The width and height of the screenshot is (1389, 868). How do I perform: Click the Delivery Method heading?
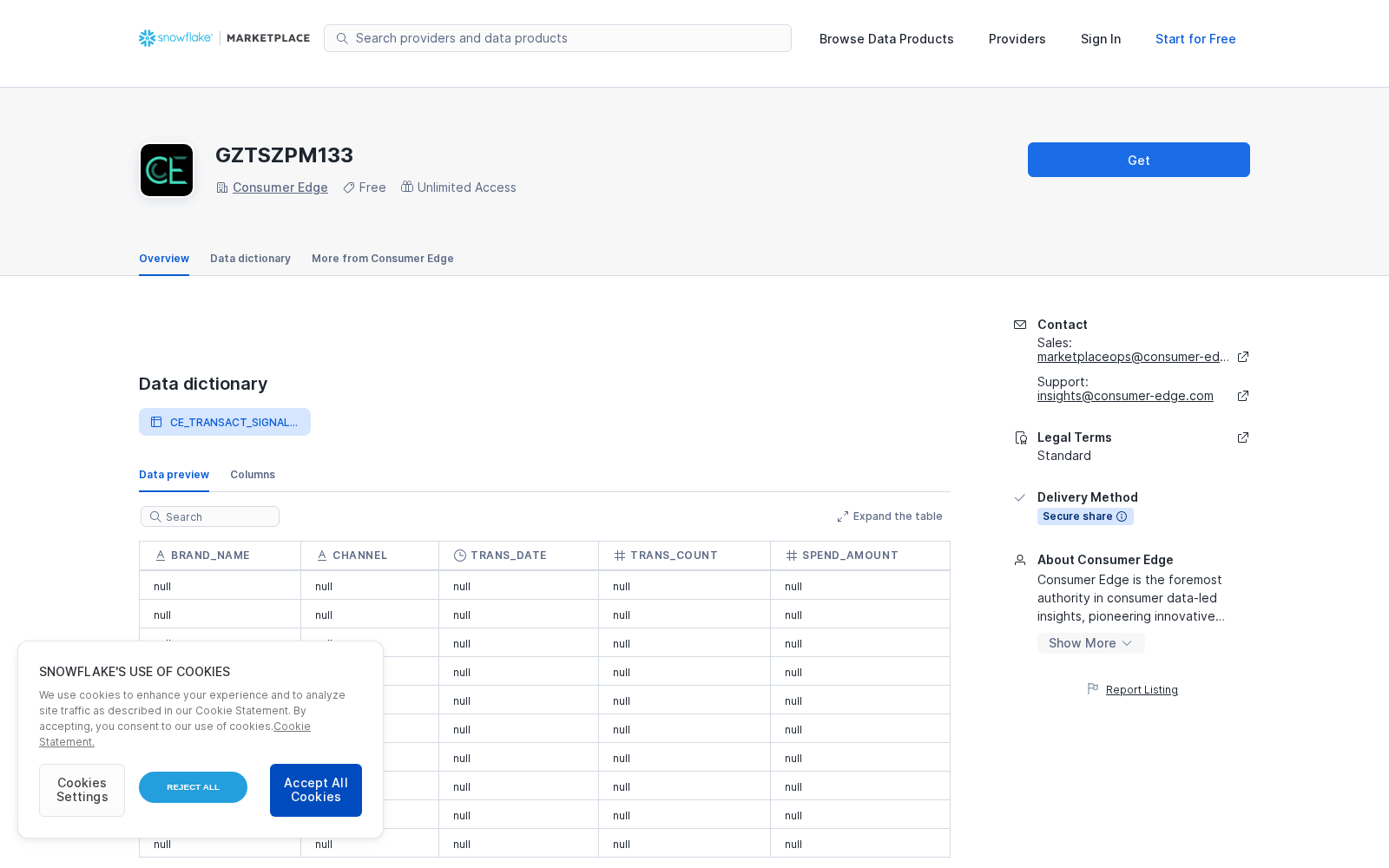click(x=1088, y=497)
